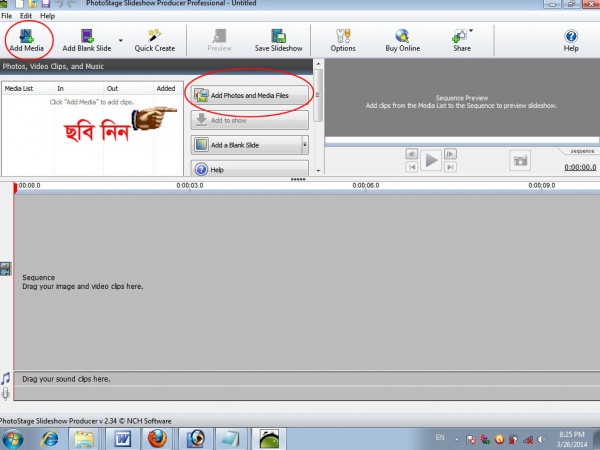Click the video sequence track icon
The width and height of the screenshot is (600, 450).
point(5,269)
